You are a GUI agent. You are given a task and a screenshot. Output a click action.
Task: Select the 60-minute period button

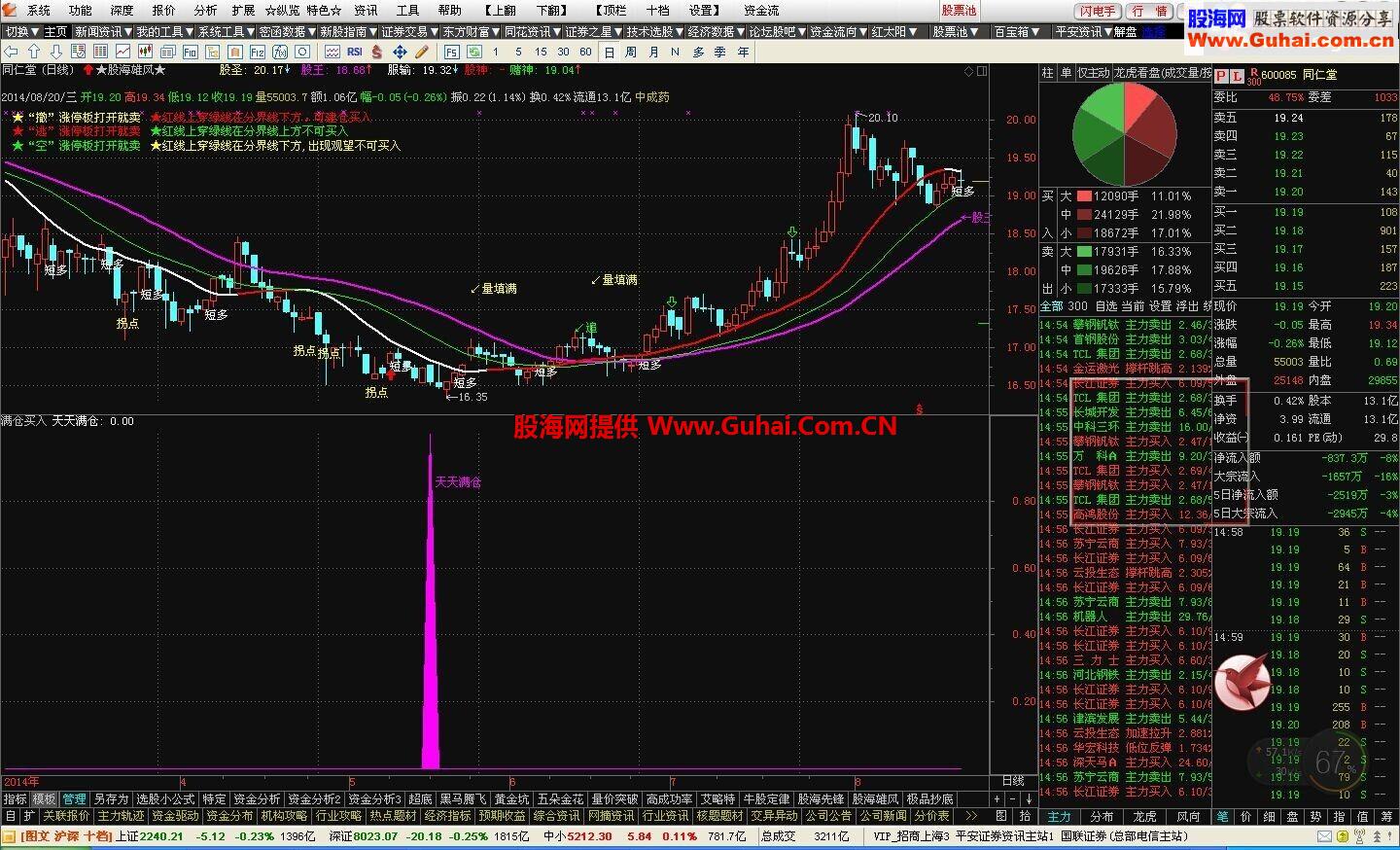click(x=585, y=51)
